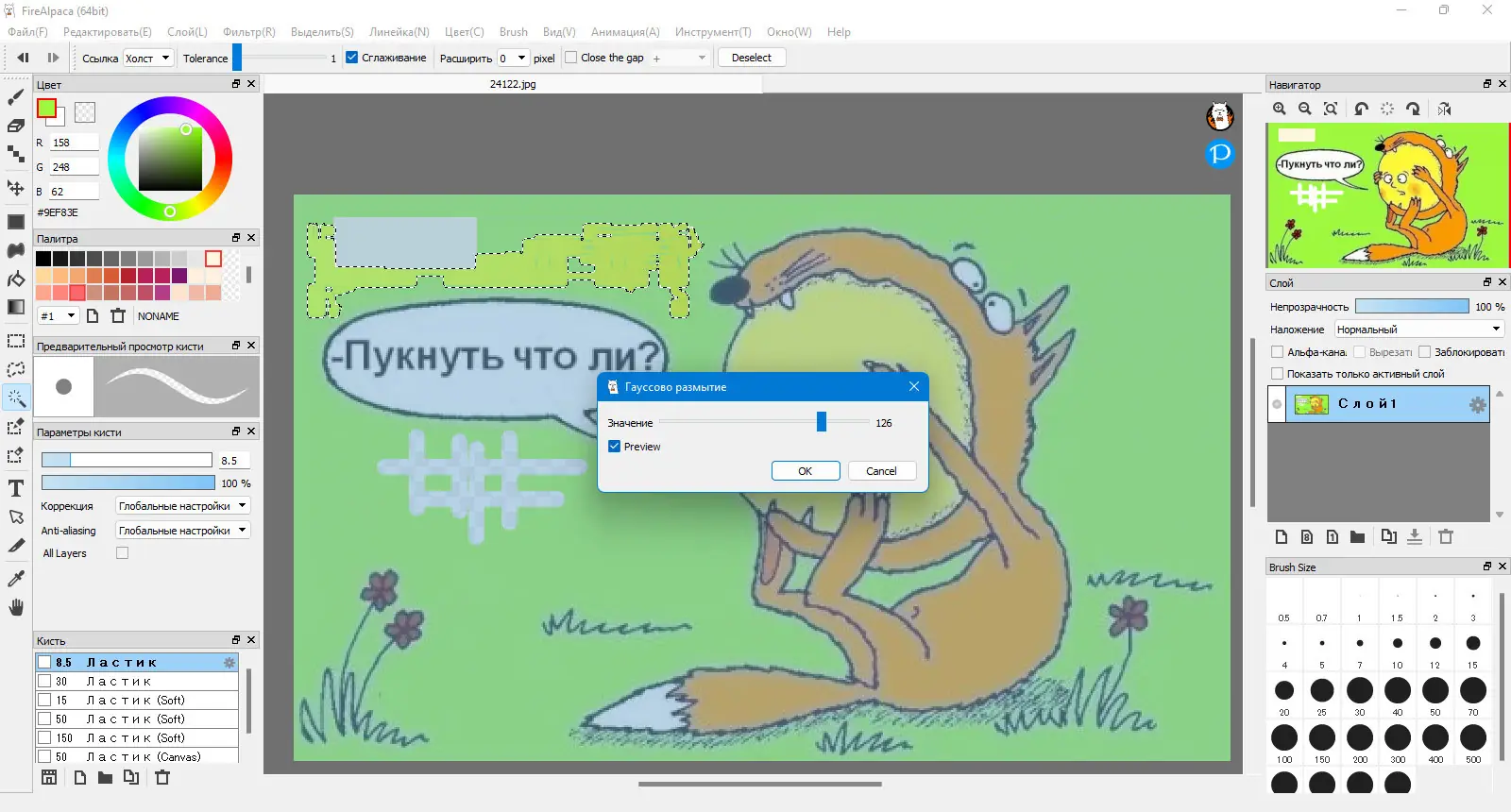This screenshot has height=812, width=1511.
Task: Select the rectangular Select tool
Action: tap(16, 341)
